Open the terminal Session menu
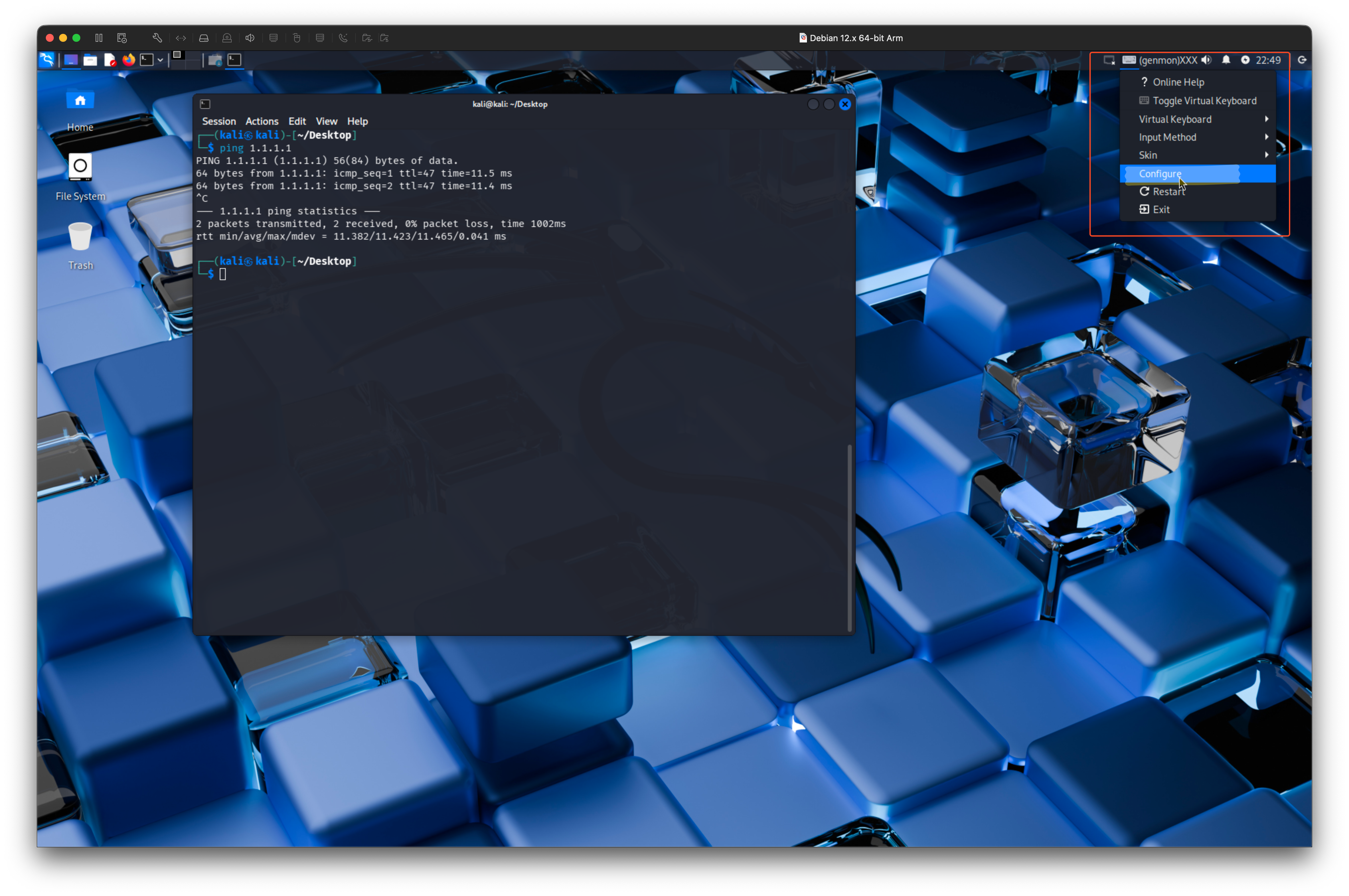Screen dimensions: 1349x896 (219, 121)
